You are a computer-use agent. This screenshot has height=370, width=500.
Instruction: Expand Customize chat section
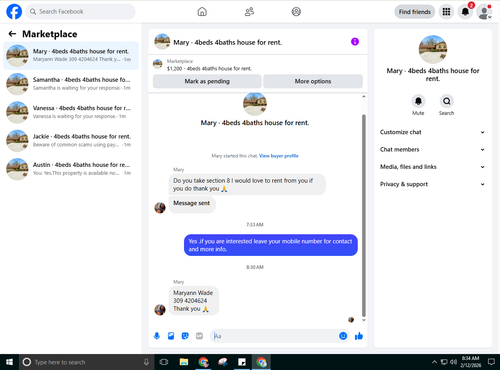(433, 132)
